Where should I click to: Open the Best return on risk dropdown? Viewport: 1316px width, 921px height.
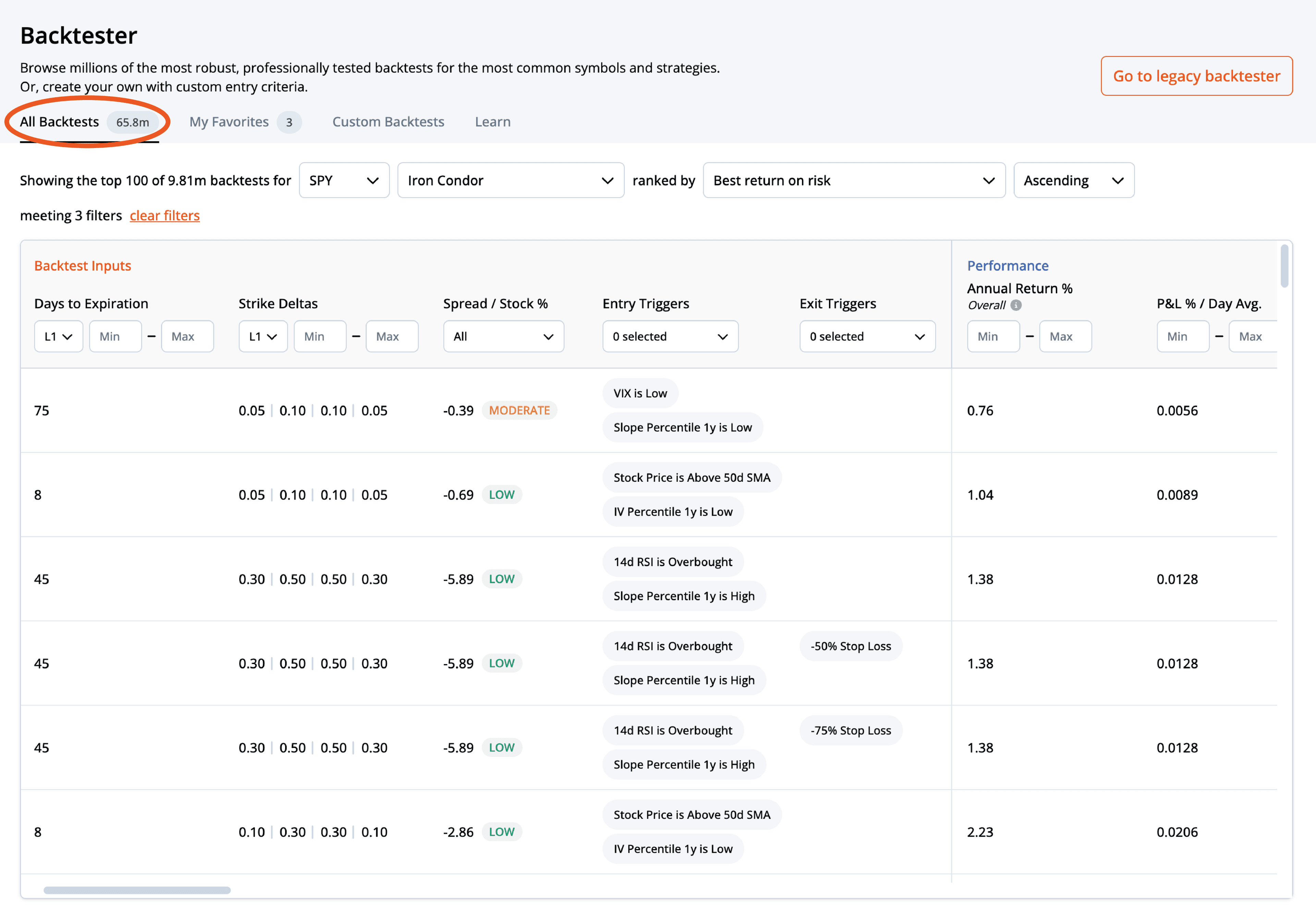tap(853, 181)
